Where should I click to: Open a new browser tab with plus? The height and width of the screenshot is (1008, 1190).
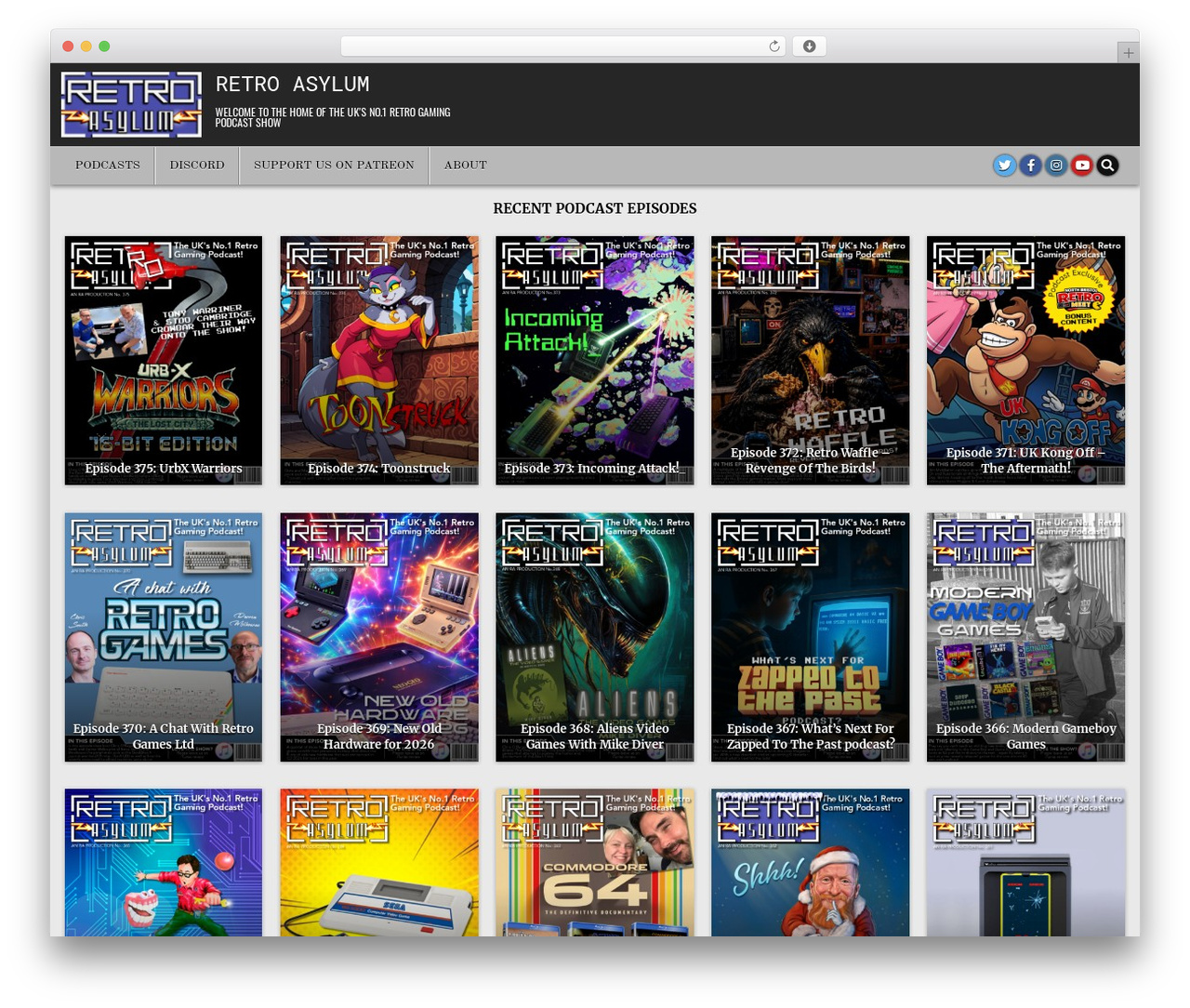tap(1128, 53)
